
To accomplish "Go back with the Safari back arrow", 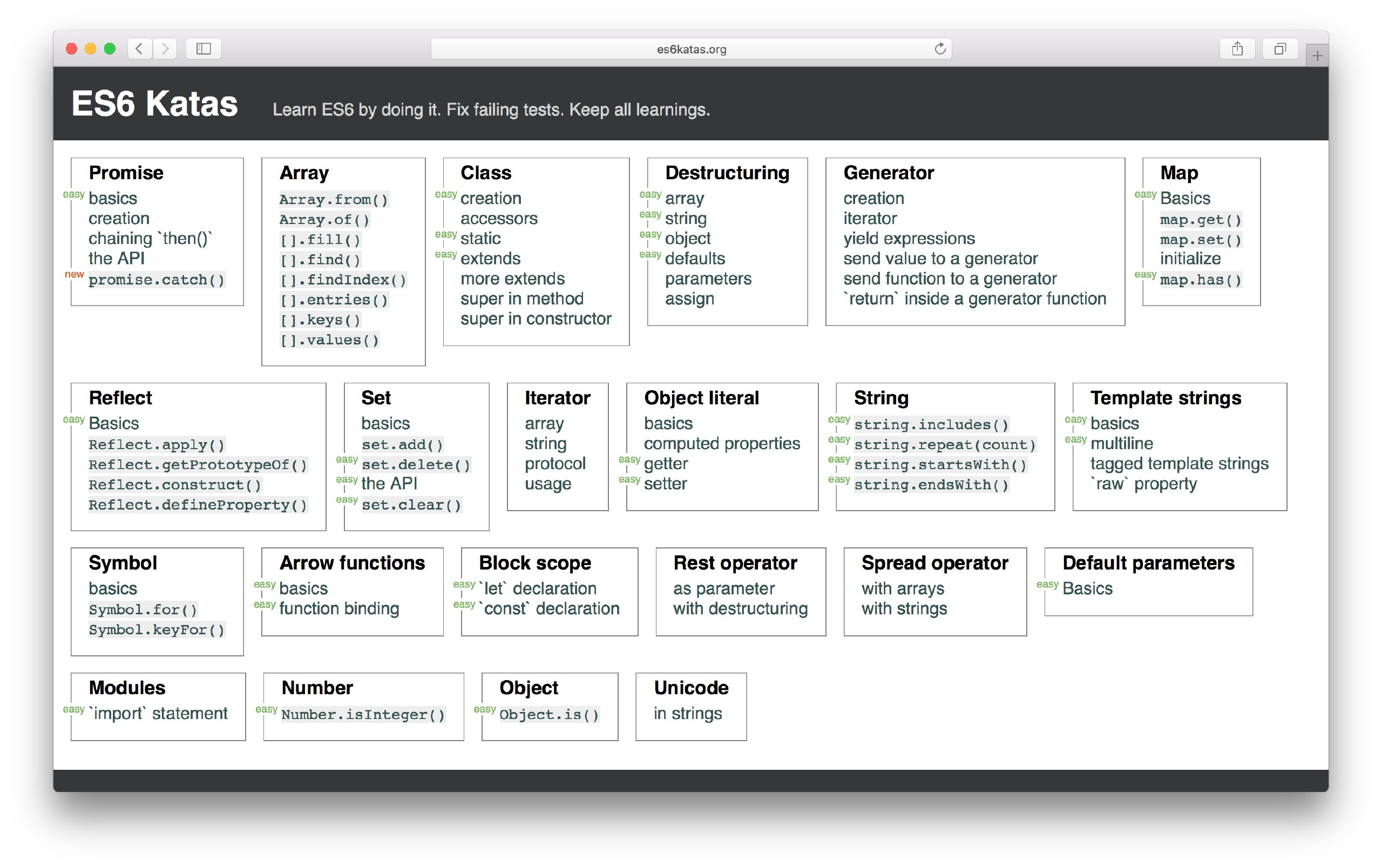I will [x=139, y=49].
